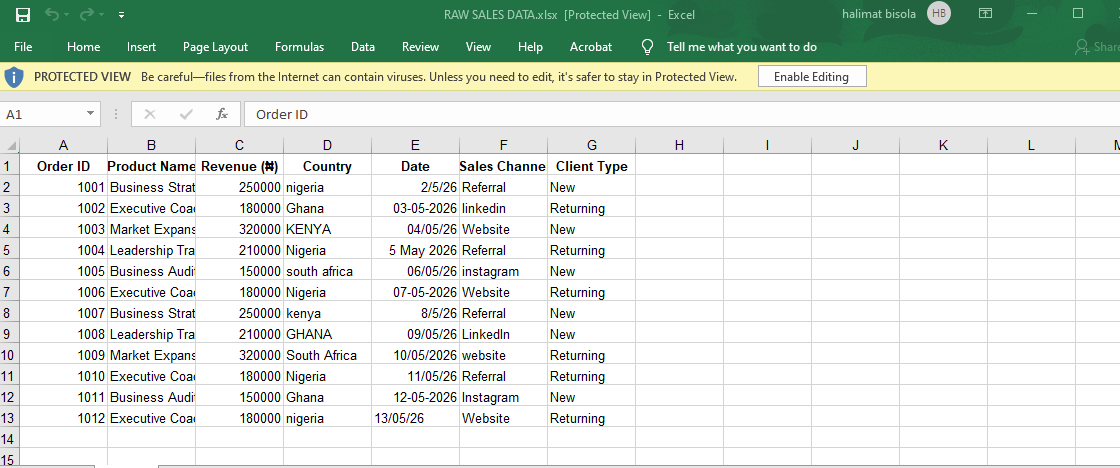Click the Share icon
The width and height of the screenshot is (1120, 468).
point(1081,47)
